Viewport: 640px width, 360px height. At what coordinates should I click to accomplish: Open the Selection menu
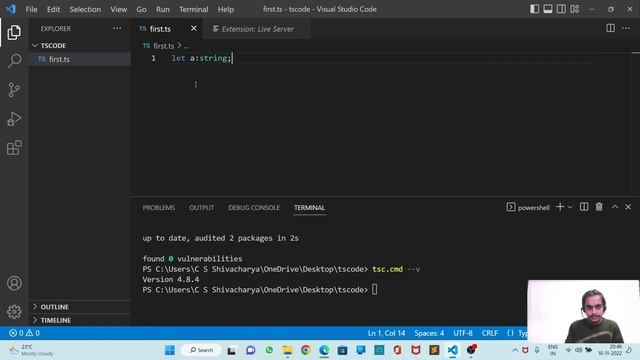[85, 9]
